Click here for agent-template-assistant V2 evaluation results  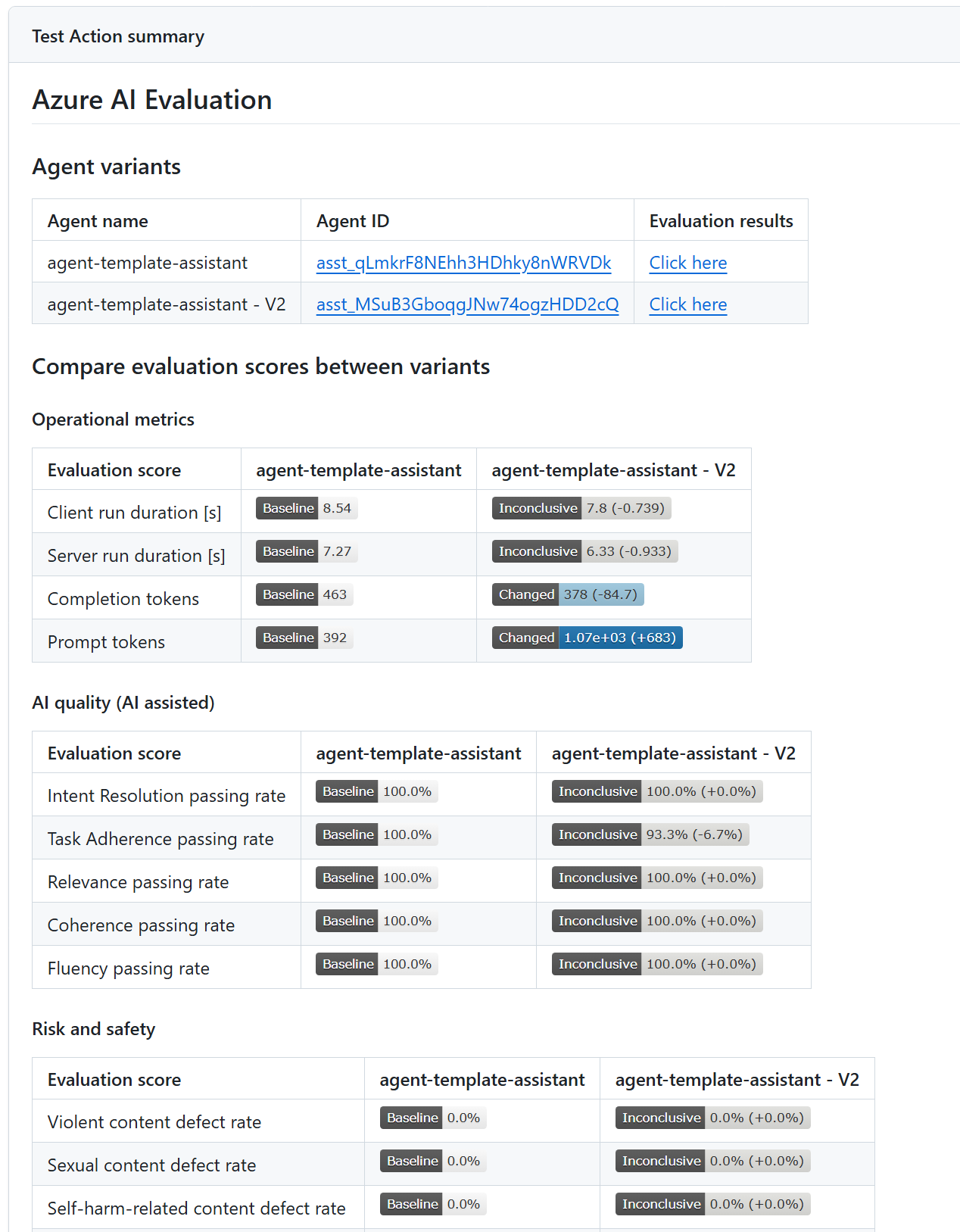click(x=687, y=304)
